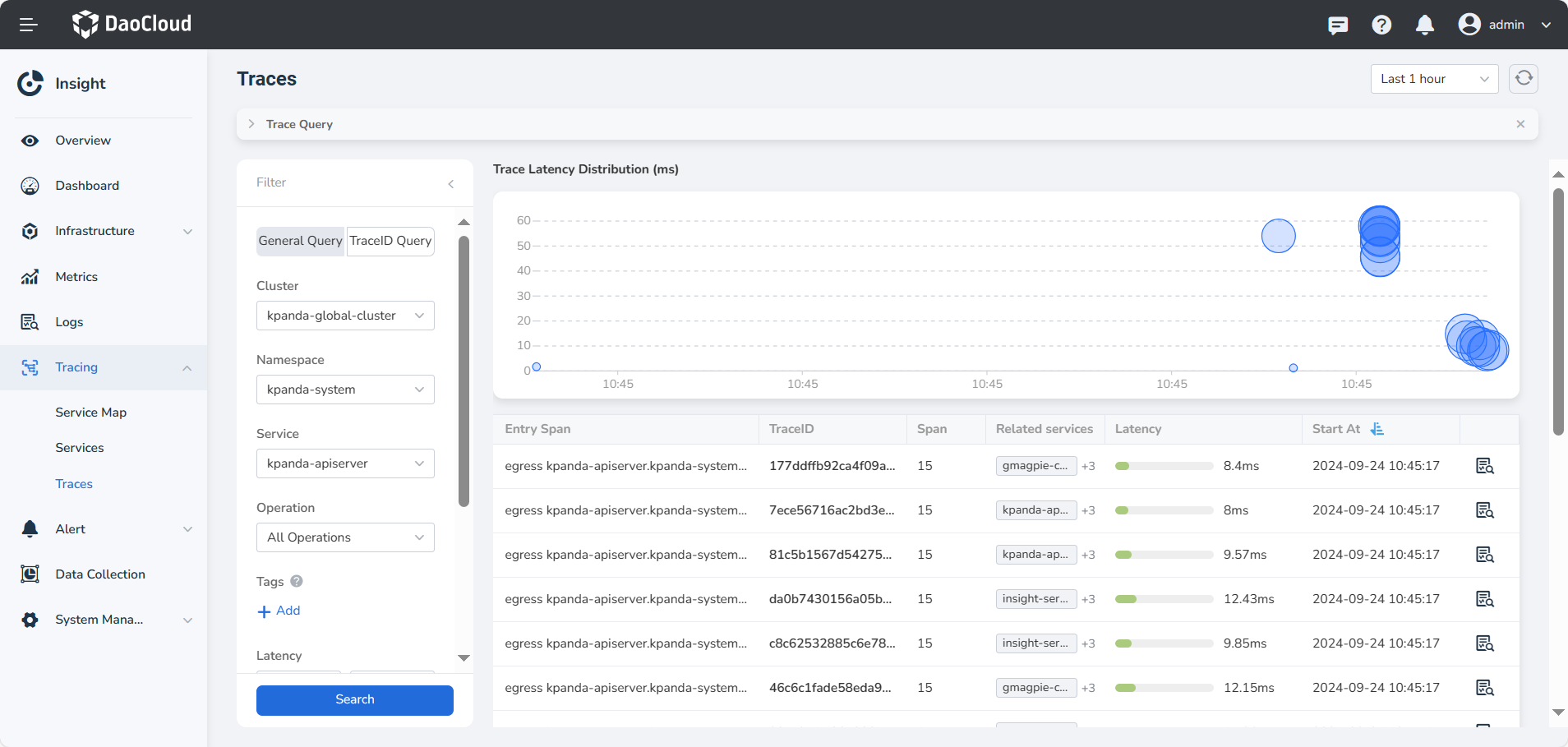The width and height of the screenshot is (1568, 747).
Task: Click the large bubble near 50 ms in chart
Action: point(1278,236)
